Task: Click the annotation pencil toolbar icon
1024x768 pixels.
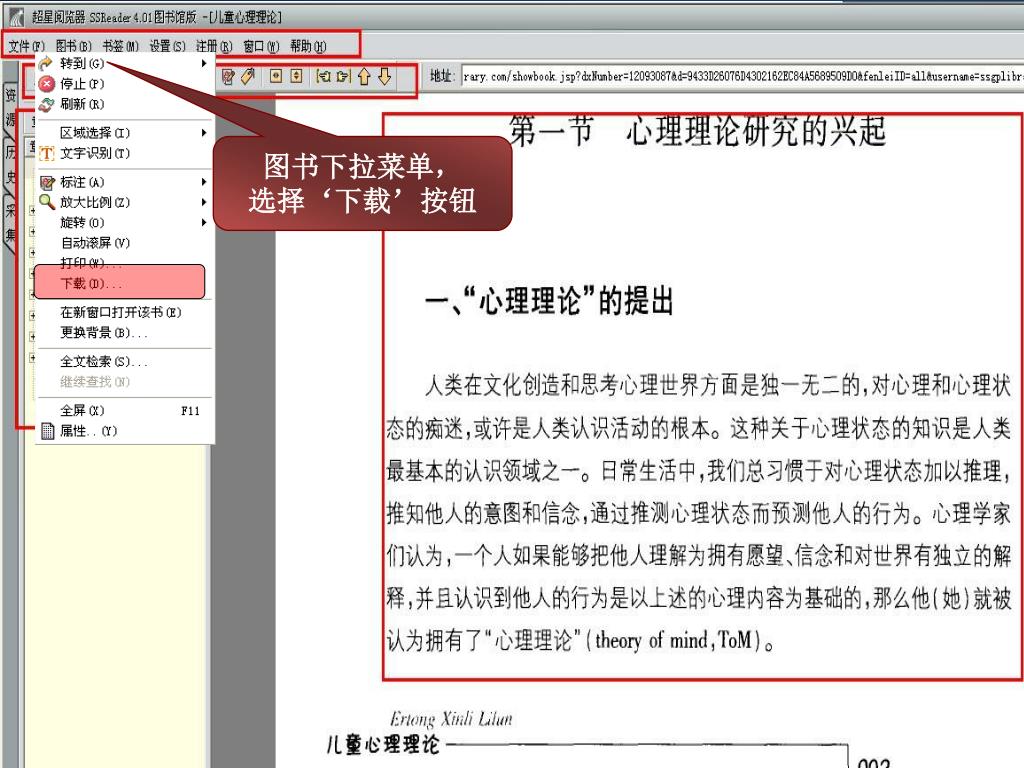Action: pyautogui.click(x=228, y=77)
